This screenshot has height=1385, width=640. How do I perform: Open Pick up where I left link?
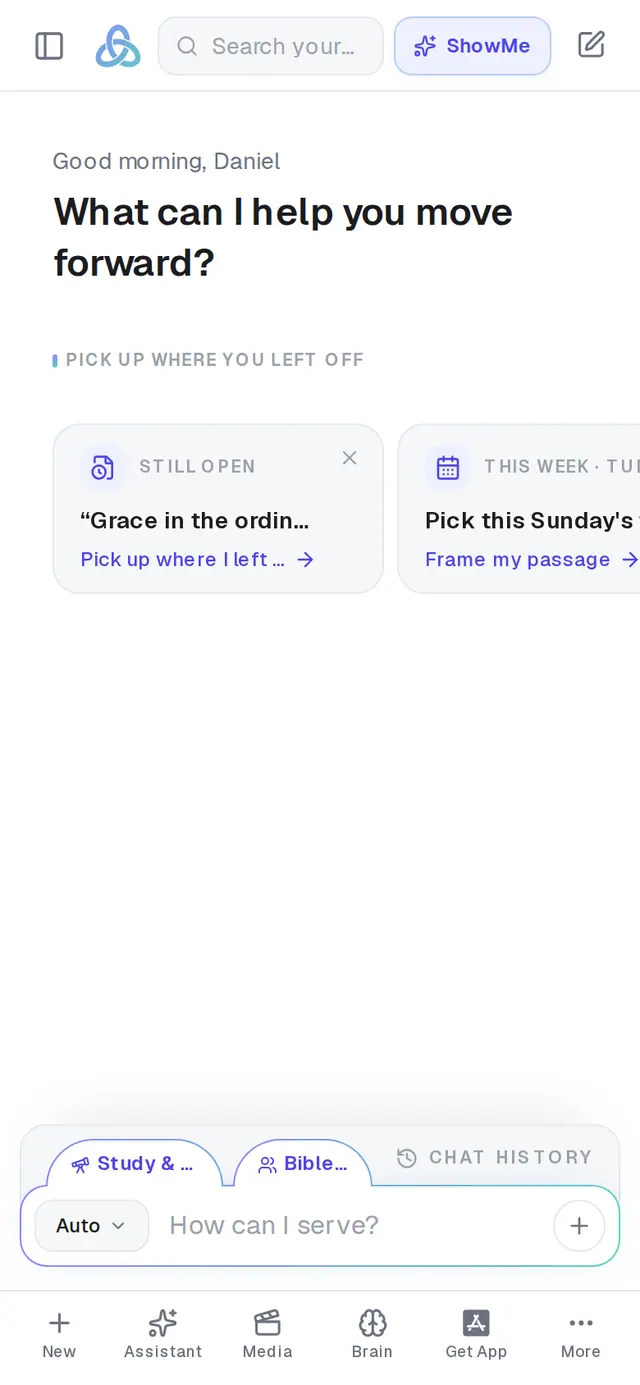(x=197, y=559)
